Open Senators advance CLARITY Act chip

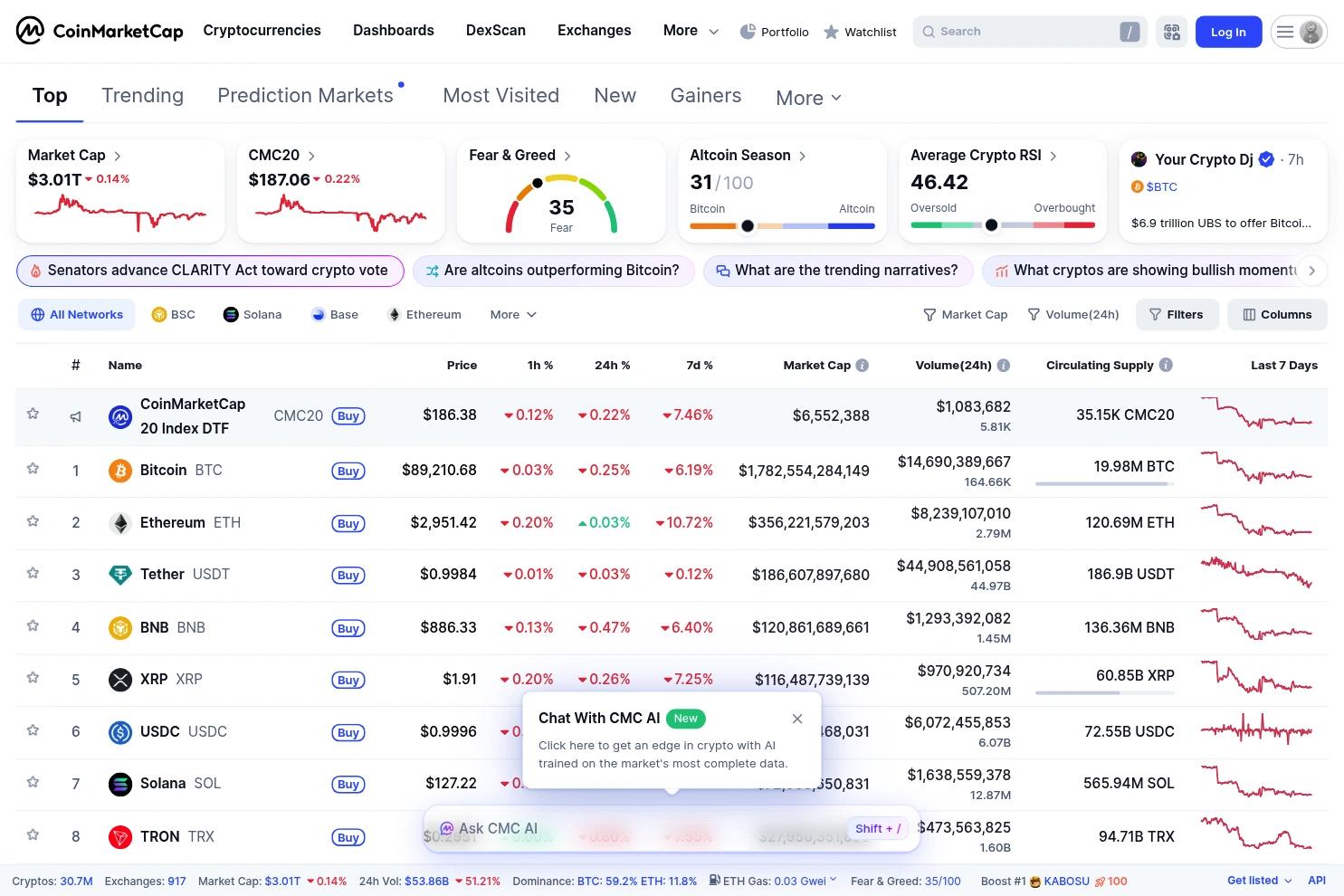[210, 271]
